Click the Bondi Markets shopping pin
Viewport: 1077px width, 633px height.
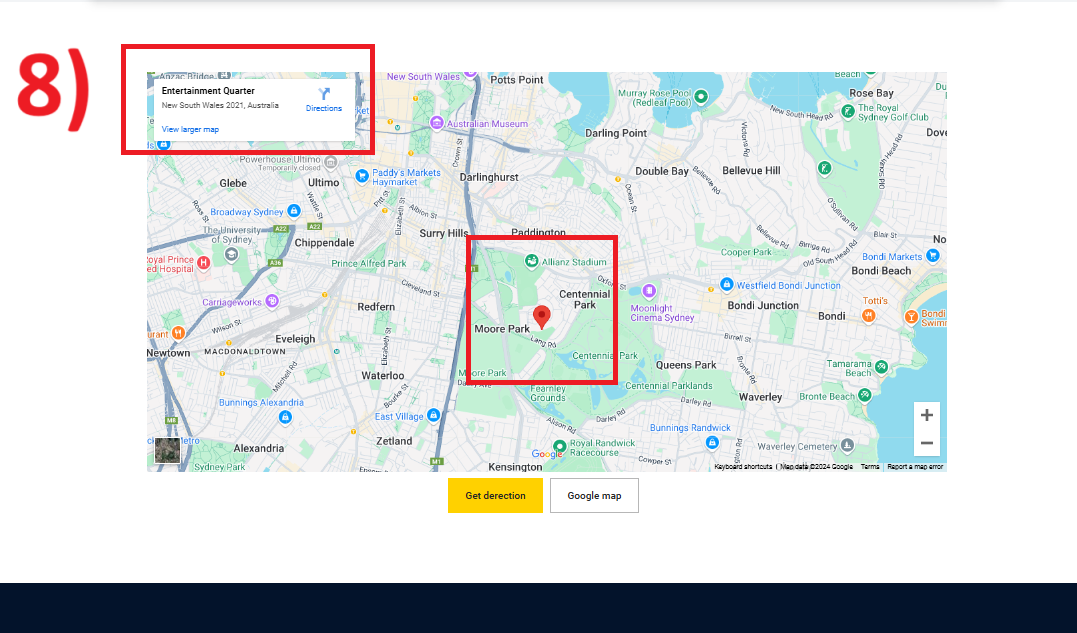[x=932, y=255]
